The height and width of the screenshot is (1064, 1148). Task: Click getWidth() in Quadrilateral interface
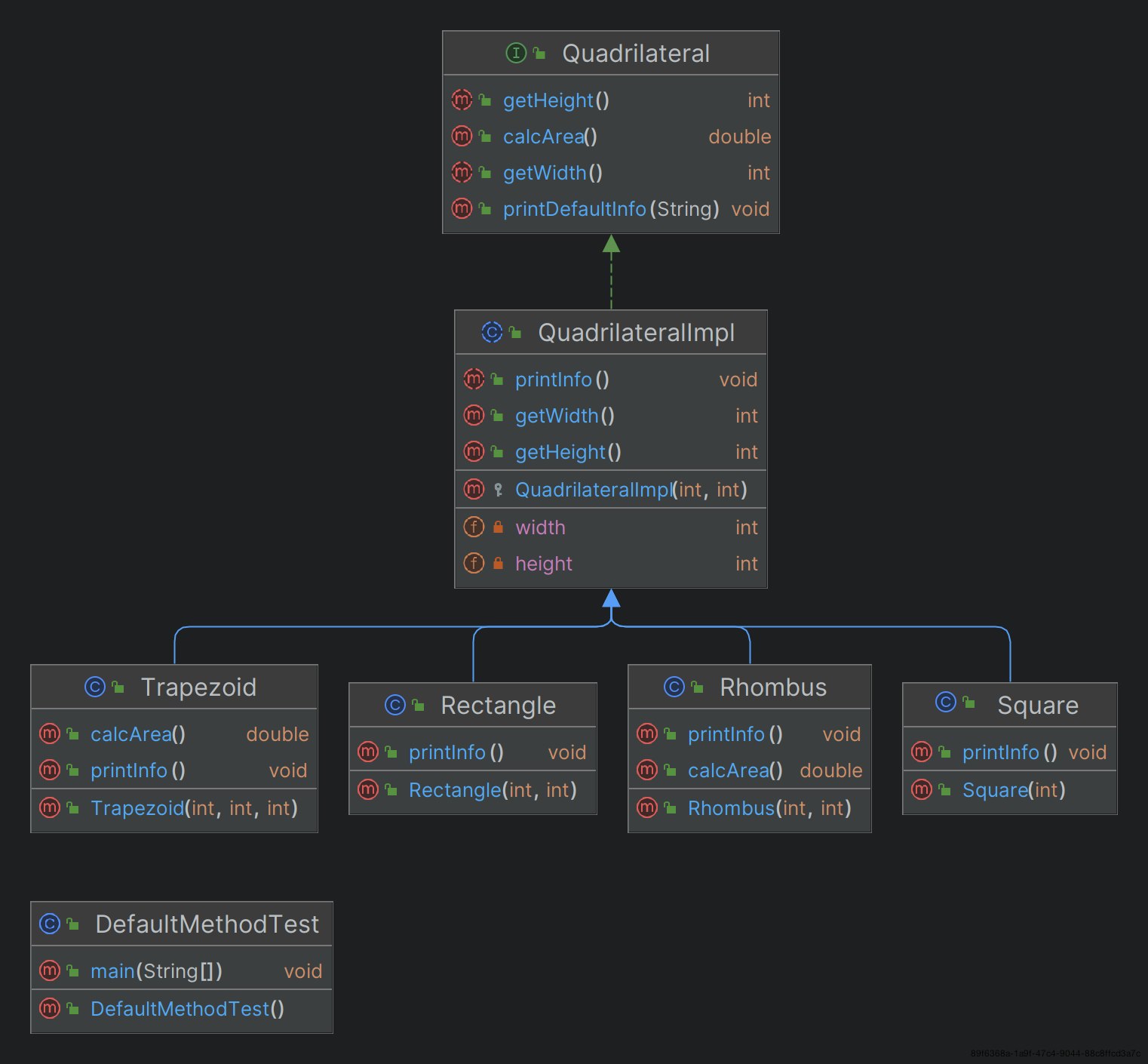point(553,173)
